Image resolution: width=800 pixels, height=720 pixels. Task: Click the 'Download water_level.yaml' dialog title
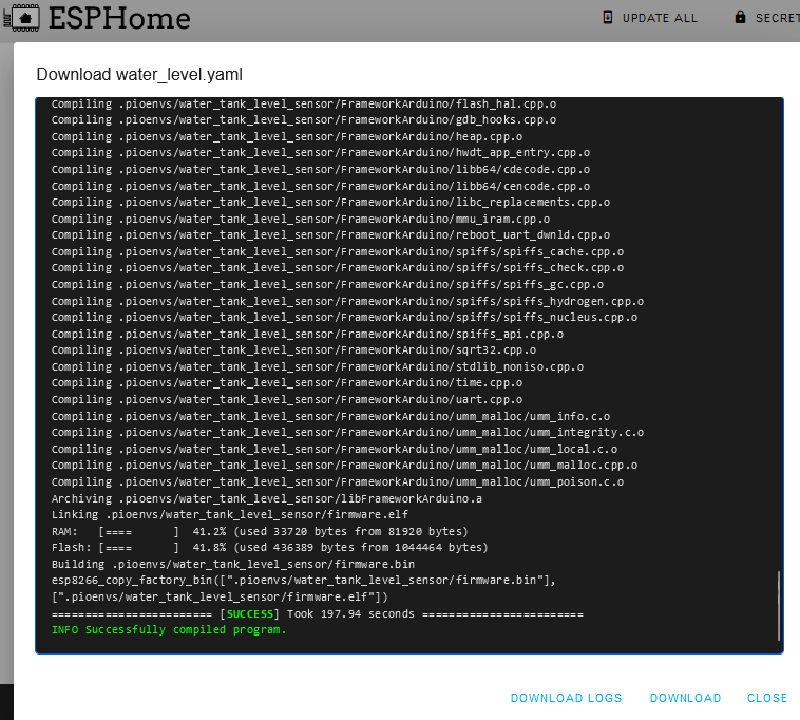[x=140, y=75]
